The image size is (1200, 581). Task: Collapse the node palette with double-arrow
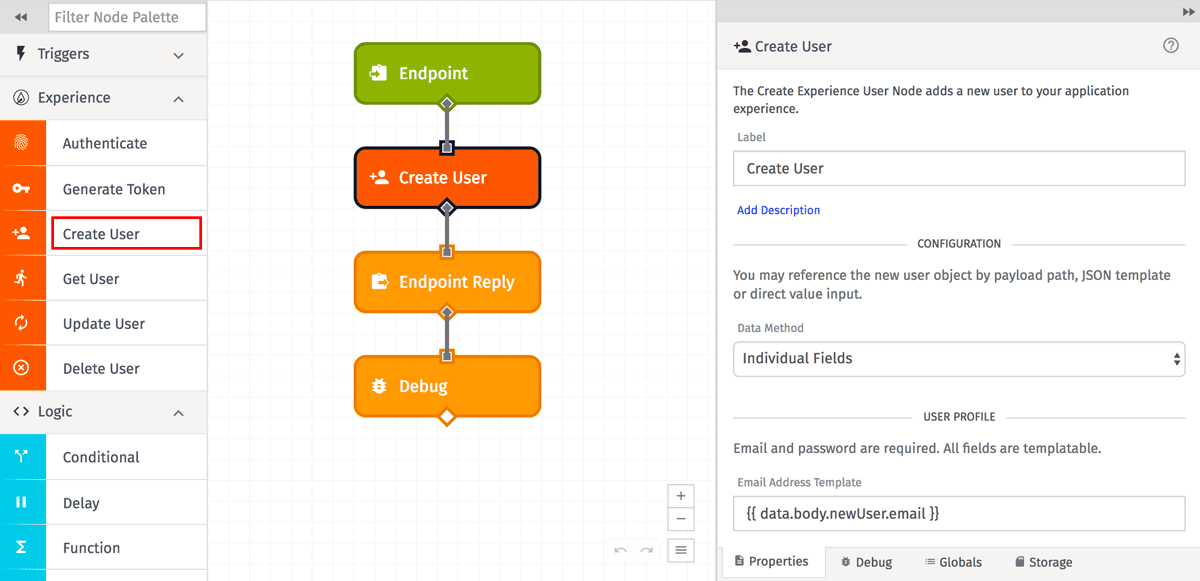(21, 17)
